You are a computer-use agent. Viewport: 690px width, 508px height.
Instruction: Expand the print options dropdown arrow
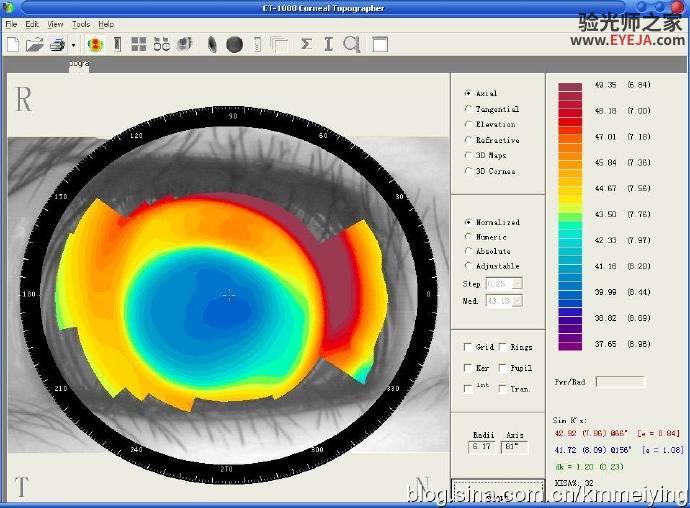[73, 45]
